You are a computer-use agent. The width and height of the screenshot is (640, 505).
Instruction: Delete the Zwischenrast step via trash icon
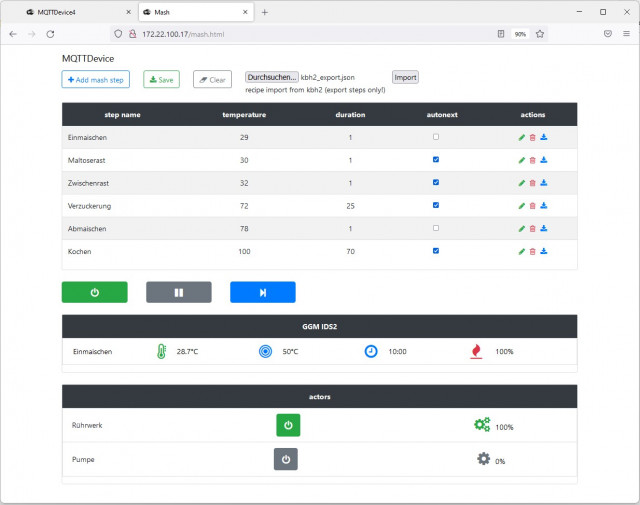point(532,183)
